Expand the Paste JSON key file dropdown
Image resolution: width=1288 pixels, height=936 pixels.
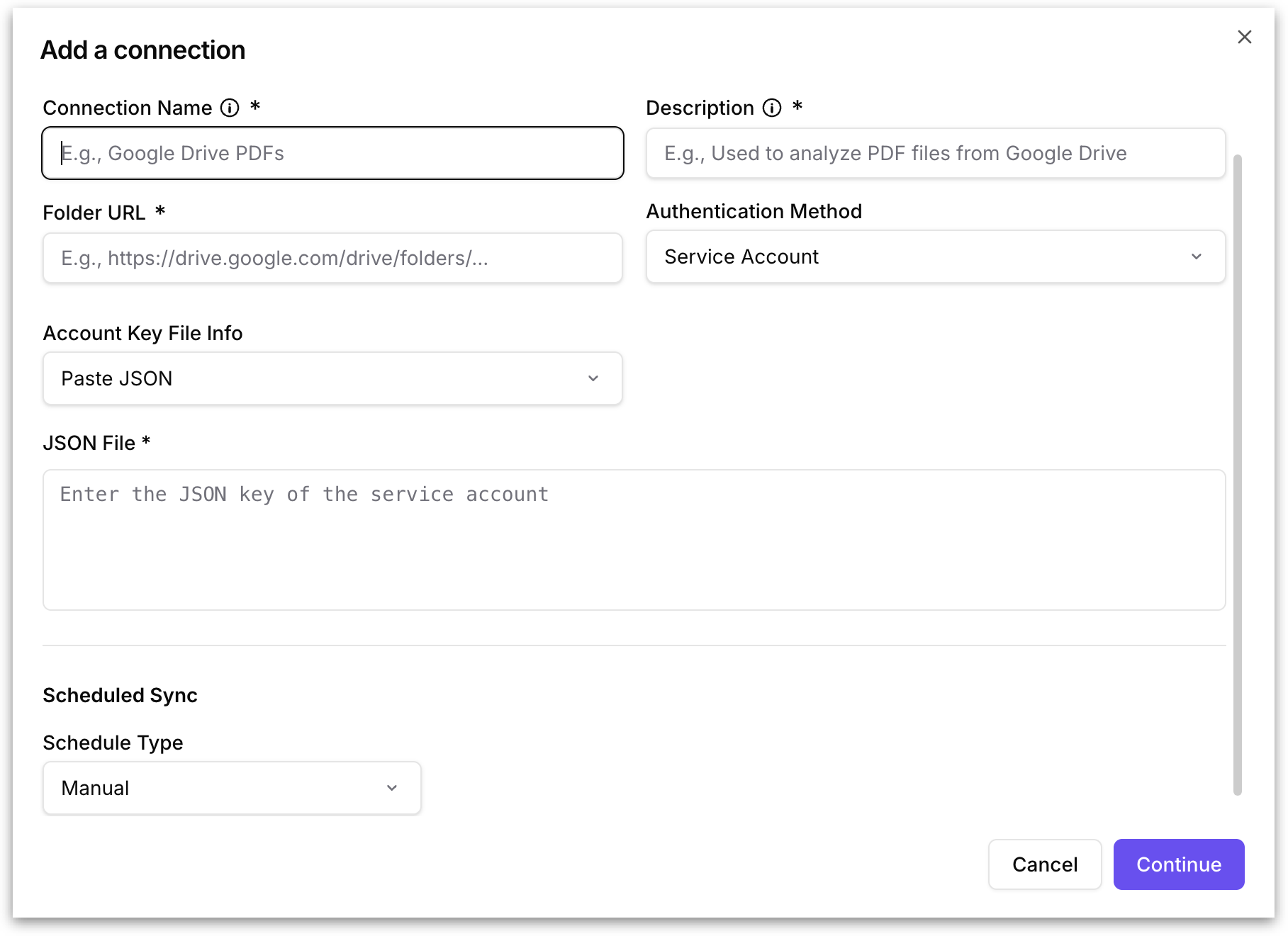click(x=332, y=378)
